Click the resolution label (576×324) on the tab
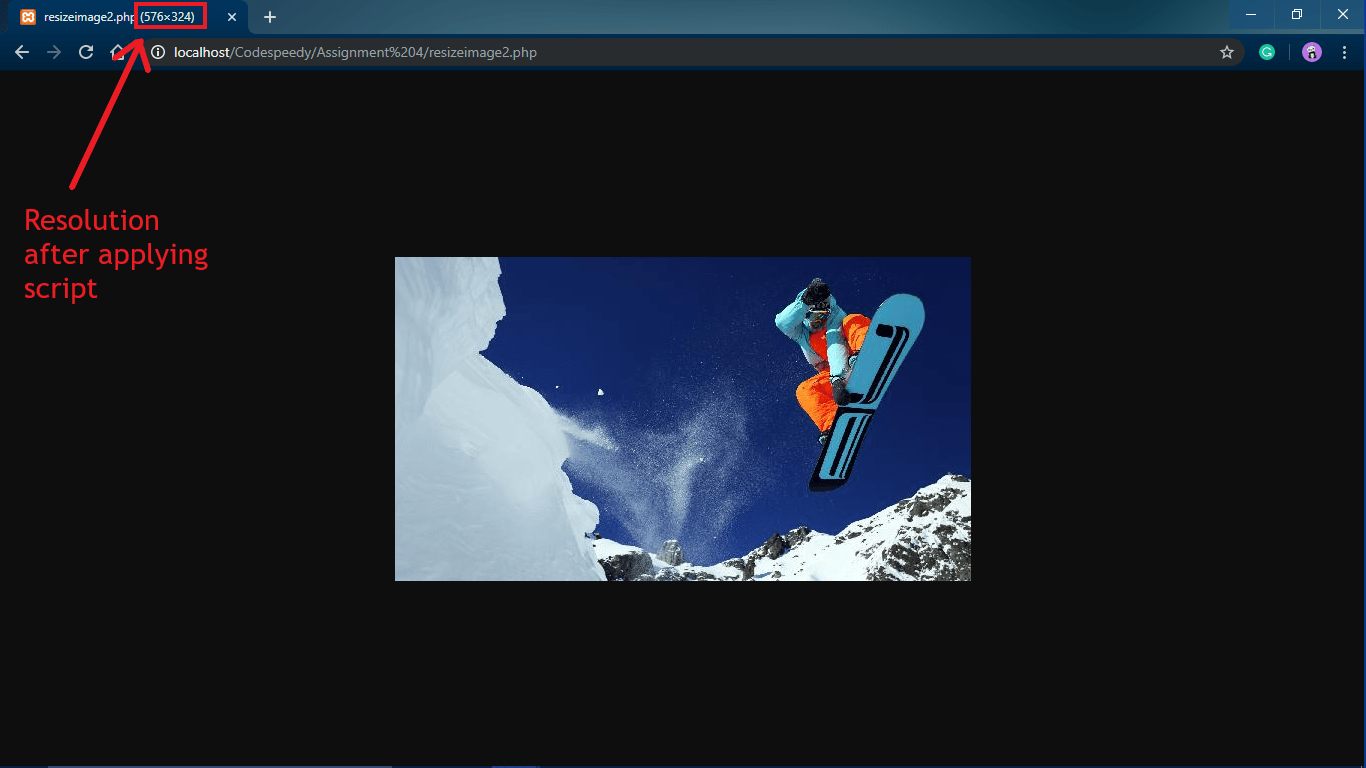This screenshot has width=1366, height=768. click(170, 16)
